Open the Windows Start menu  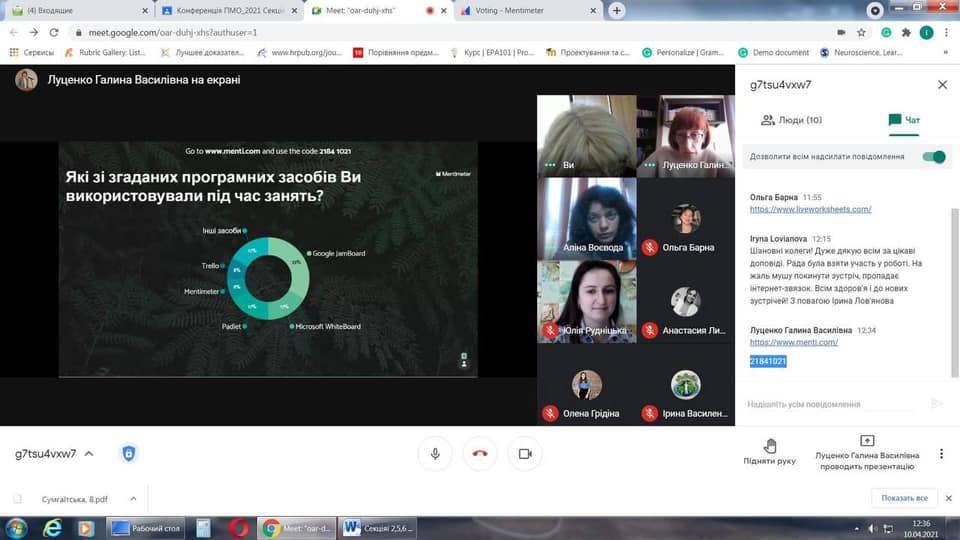(x=17, y=528)
